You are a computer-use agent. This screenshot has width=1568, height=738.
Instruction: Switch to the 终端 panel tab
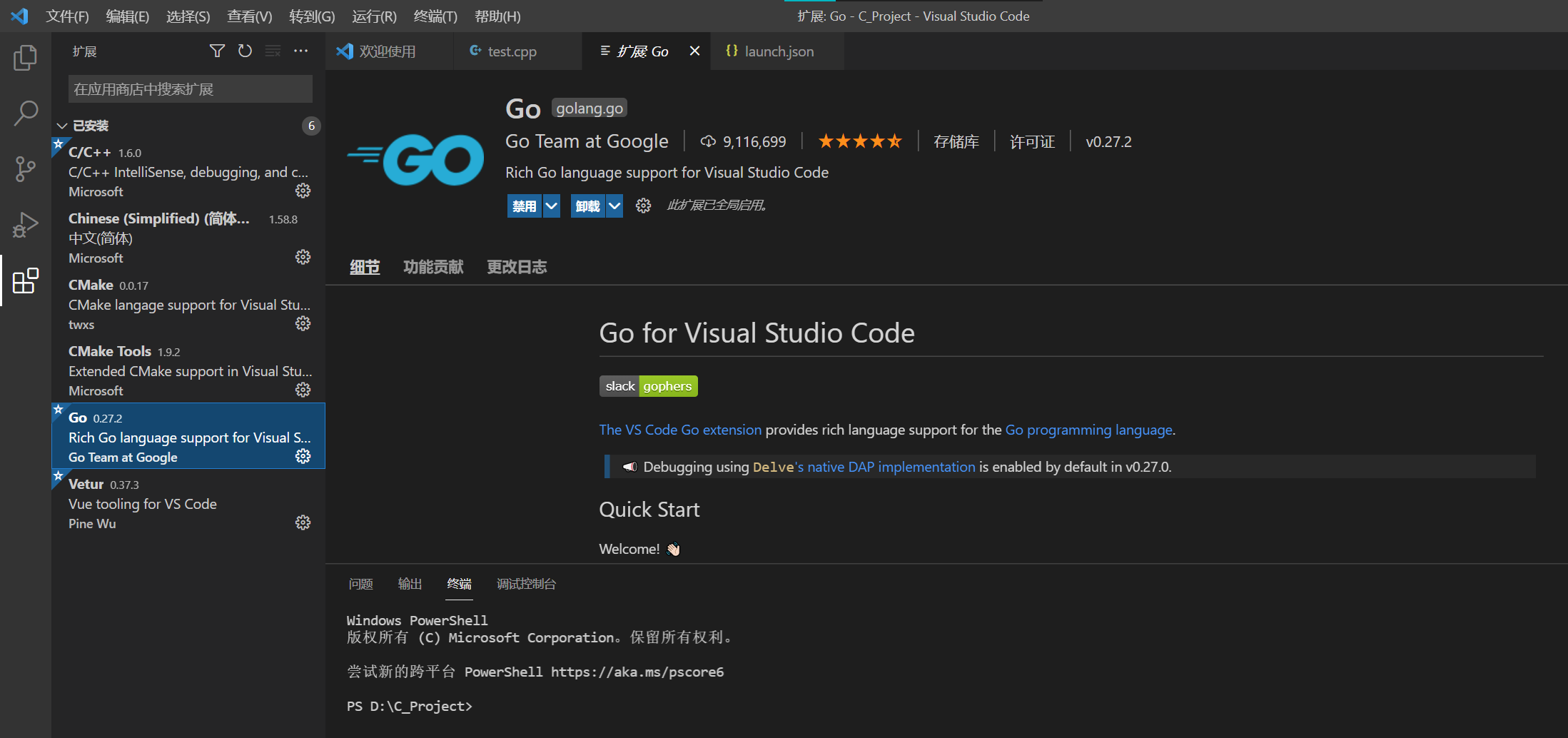pyautogui.click(x=459, y=584)
